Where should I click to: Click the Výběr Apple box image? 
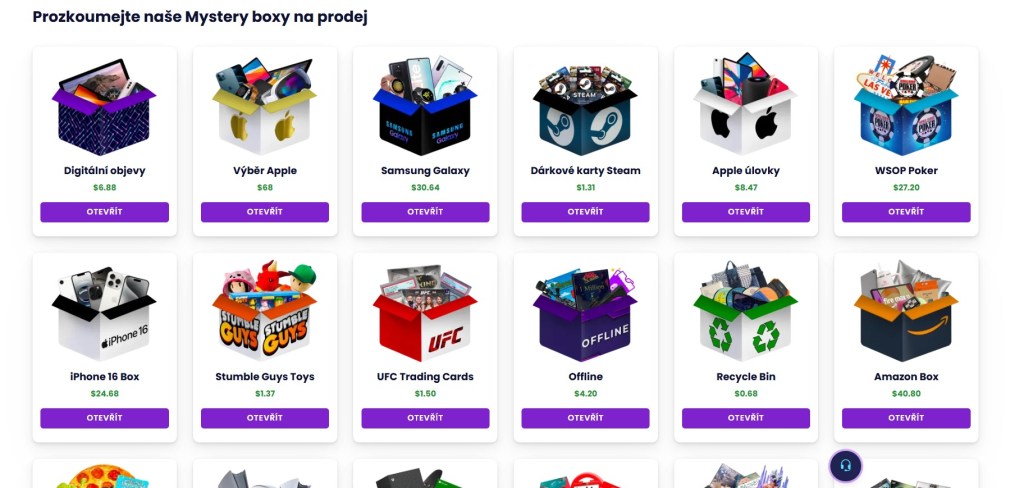[264, 106]
